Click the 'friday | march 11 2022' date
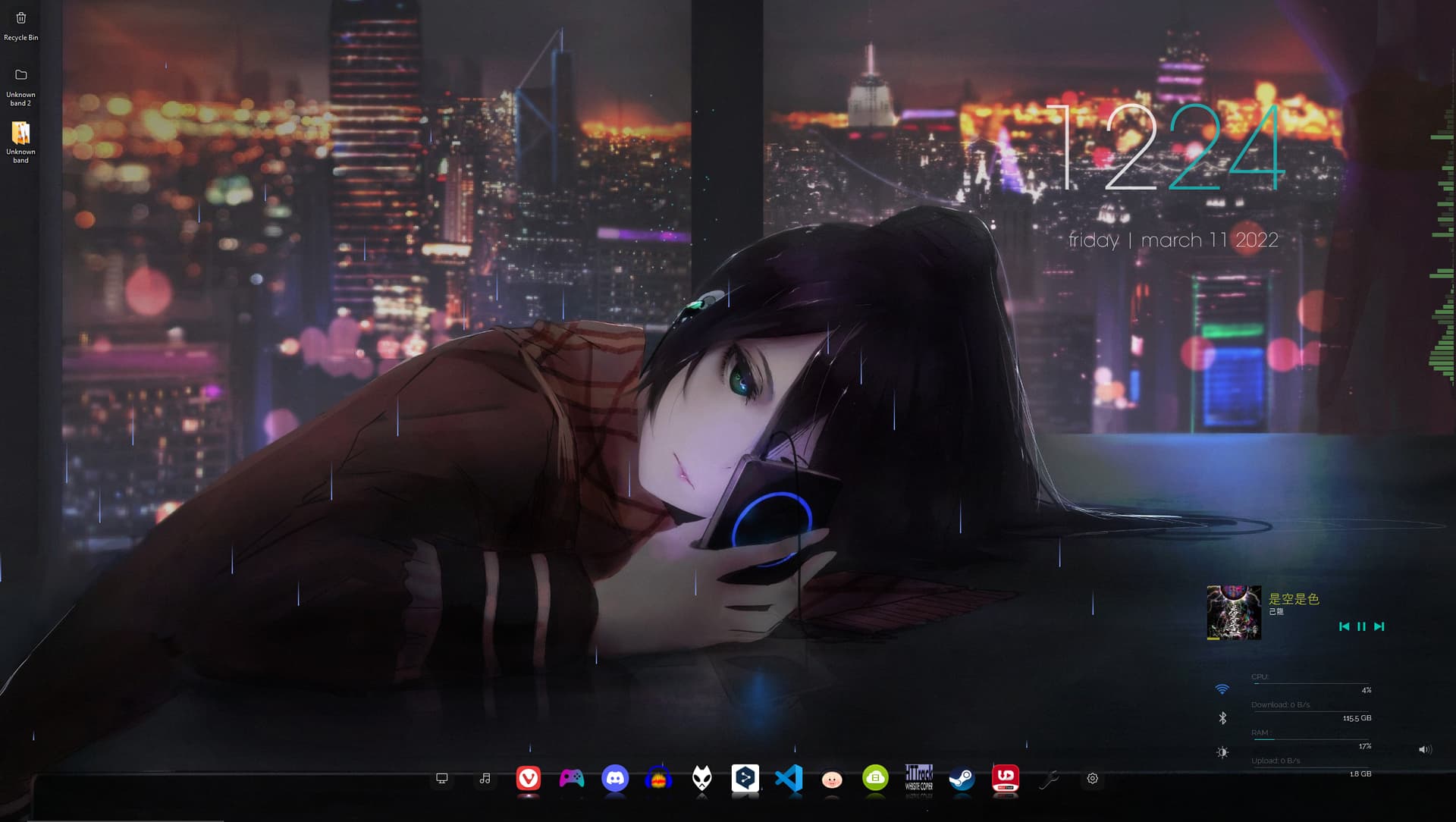Image resolution: width=1456 pixels, height=822 pixels. coord(1173,240)
